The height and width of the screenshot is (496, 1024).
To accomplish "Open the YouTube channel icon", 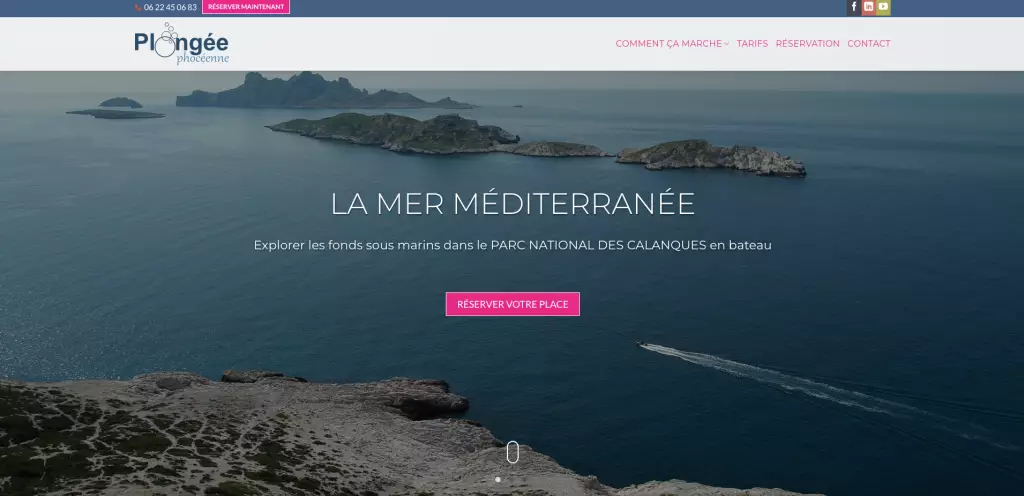I will click(883, 7).
